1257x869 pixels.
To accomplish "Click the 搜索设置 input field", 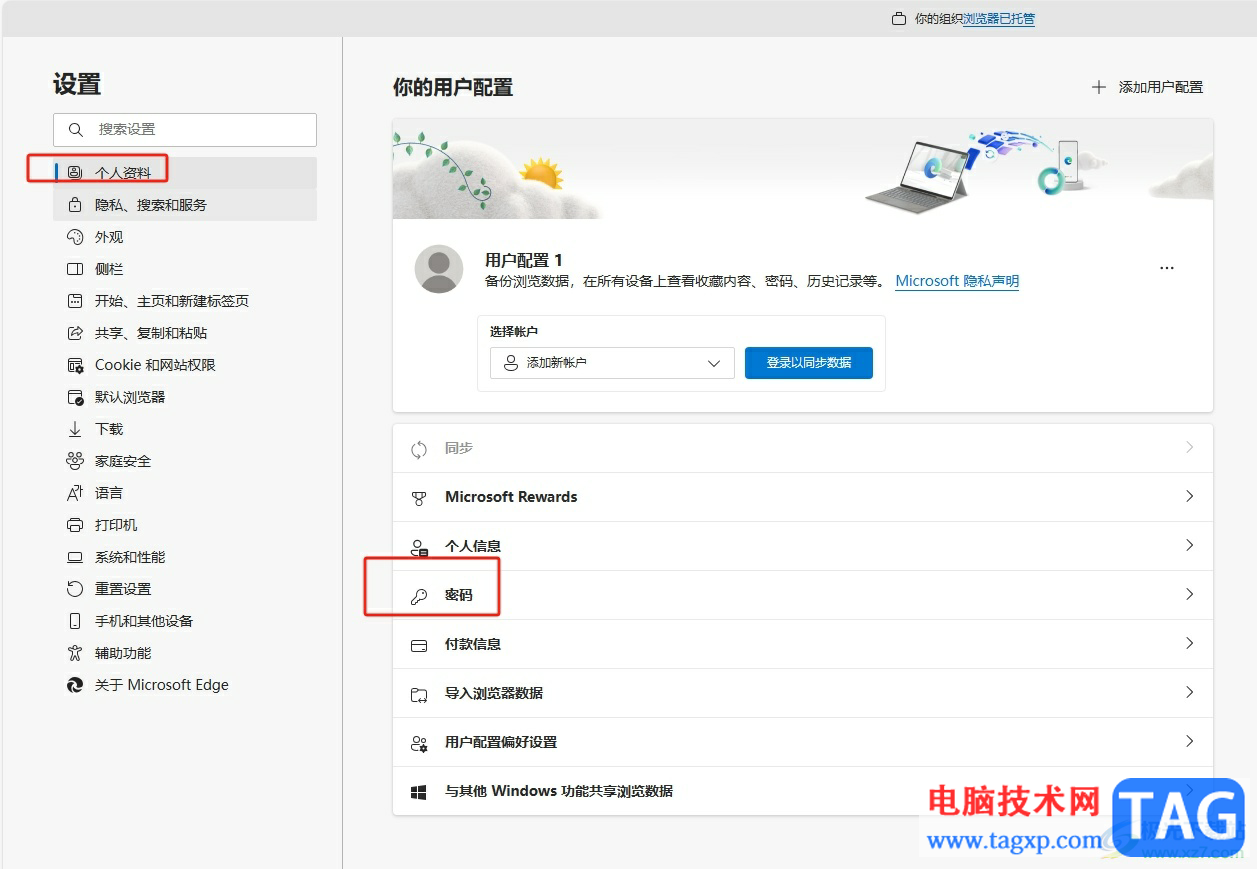I will click(x=185, y=130).
